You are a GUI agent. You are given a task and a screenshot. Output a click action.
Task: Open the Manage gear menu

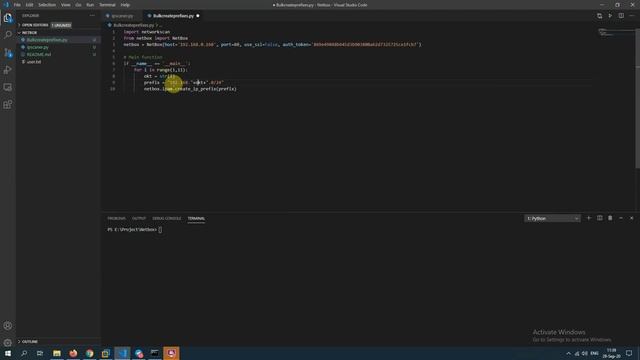click(8, 342)
